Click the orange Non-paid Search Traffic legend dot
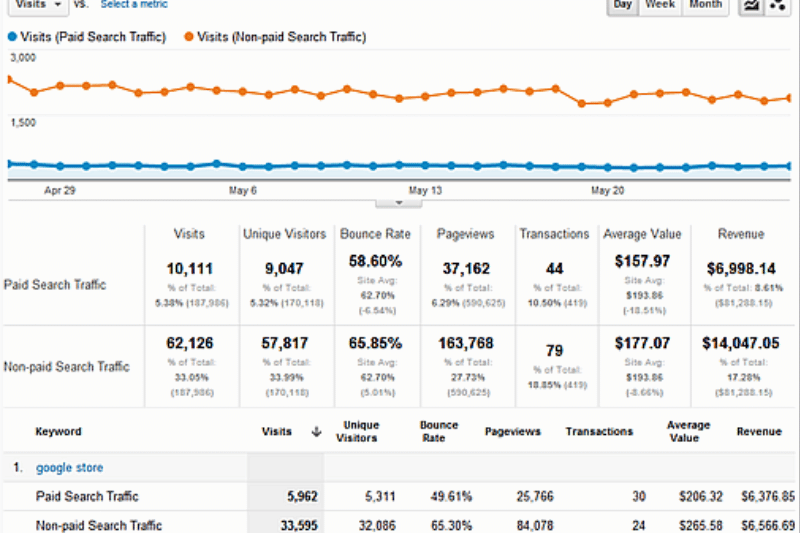 point(189,37)
